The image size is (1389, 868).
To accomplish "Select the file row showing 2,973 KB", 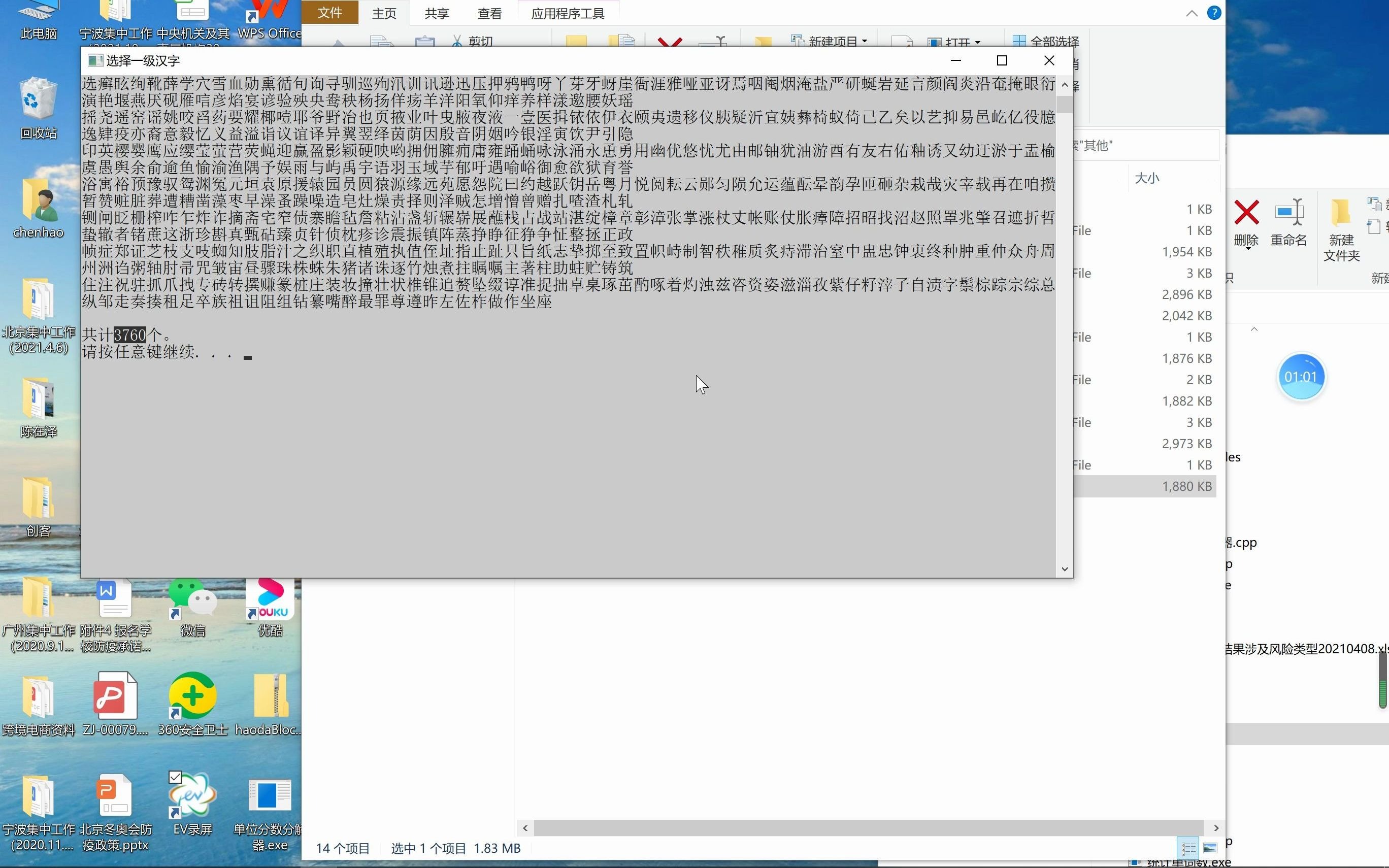I will 1144,444.
